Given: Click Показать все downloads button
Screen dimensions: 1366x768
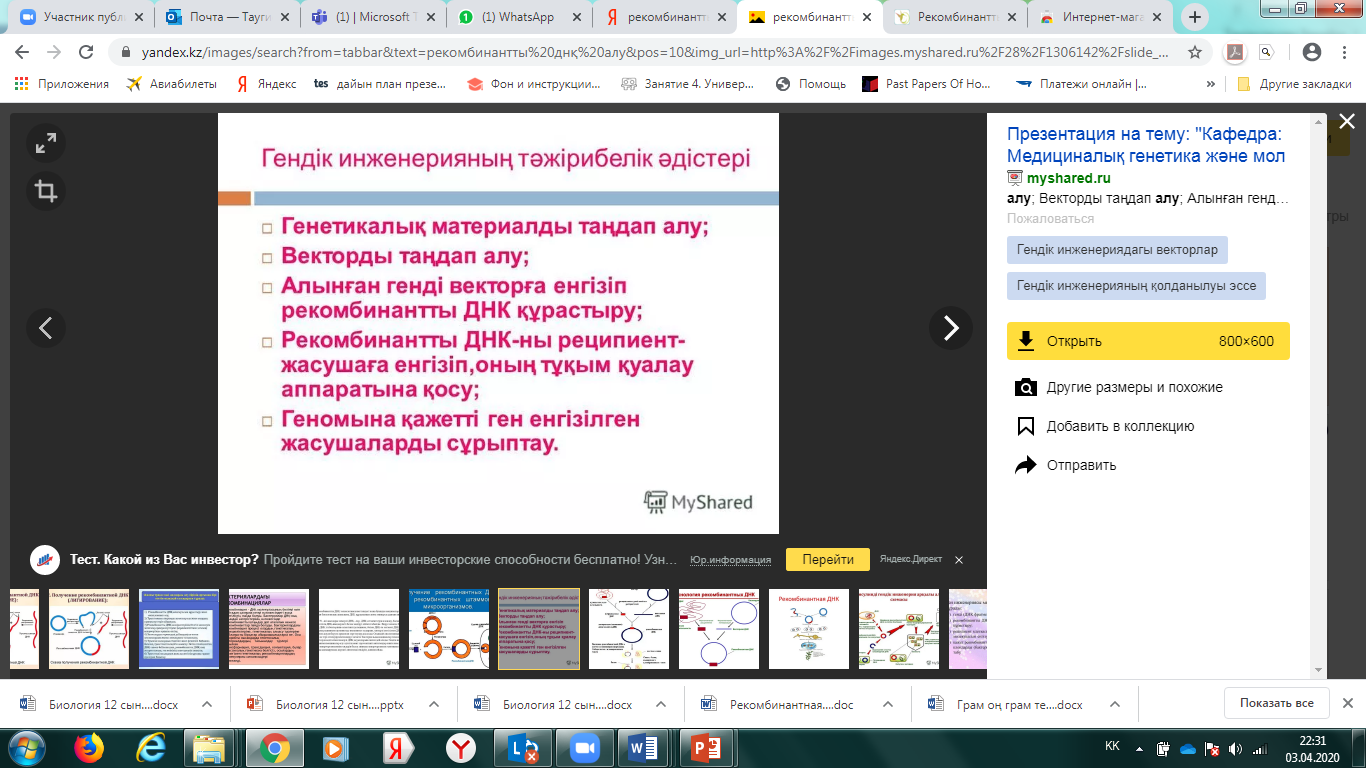Looking at the screenshot, I should pos(1276,703).
